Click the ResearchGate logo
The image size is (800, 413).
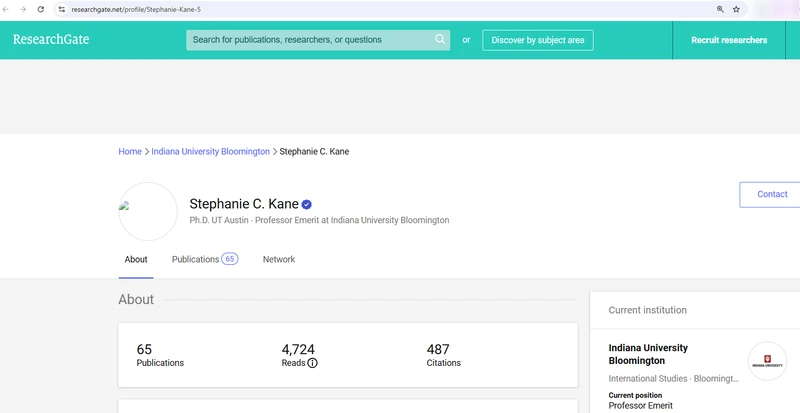(x=51, y=39)
